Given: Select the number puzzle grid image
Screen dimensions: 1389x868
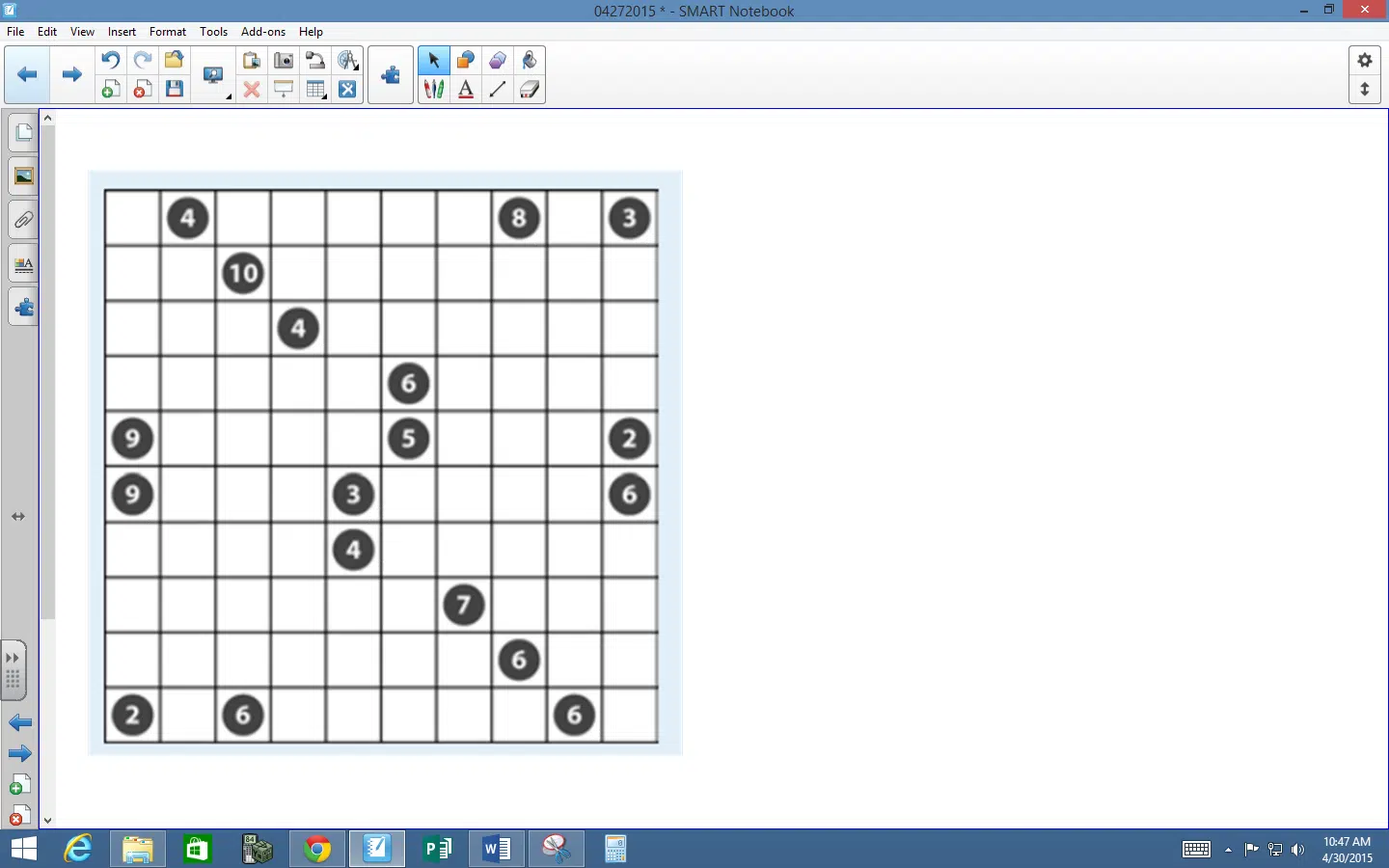Looking at the screenshot, I should (x=385, y=463).
